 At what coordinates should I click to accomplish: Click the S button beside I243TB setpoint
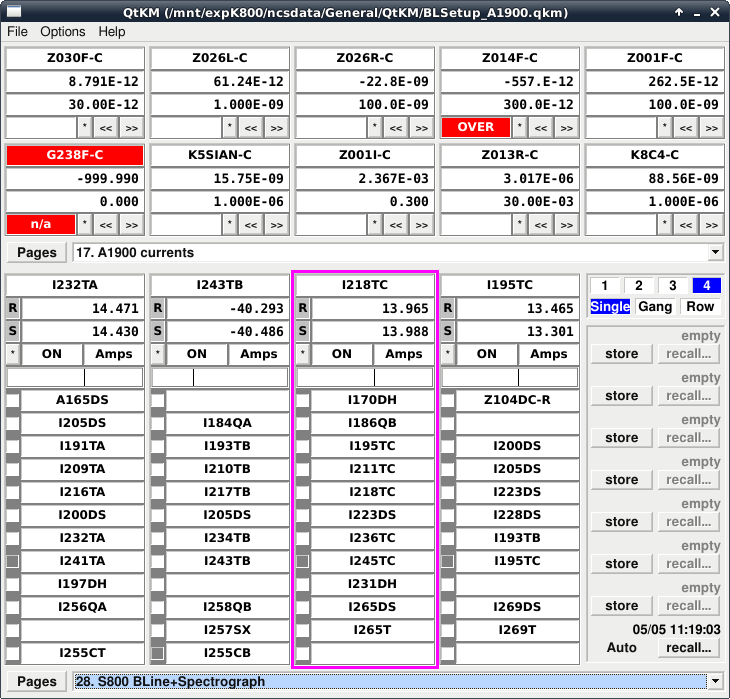point(158,332)
